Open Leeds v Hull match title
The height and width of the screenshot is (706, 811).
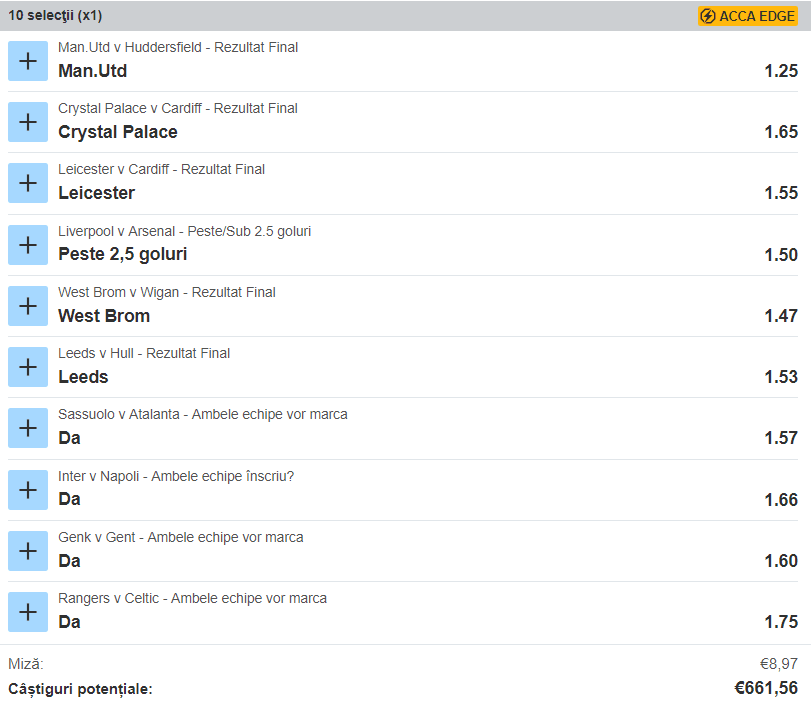pyautogui.click(x=144, y=353)
